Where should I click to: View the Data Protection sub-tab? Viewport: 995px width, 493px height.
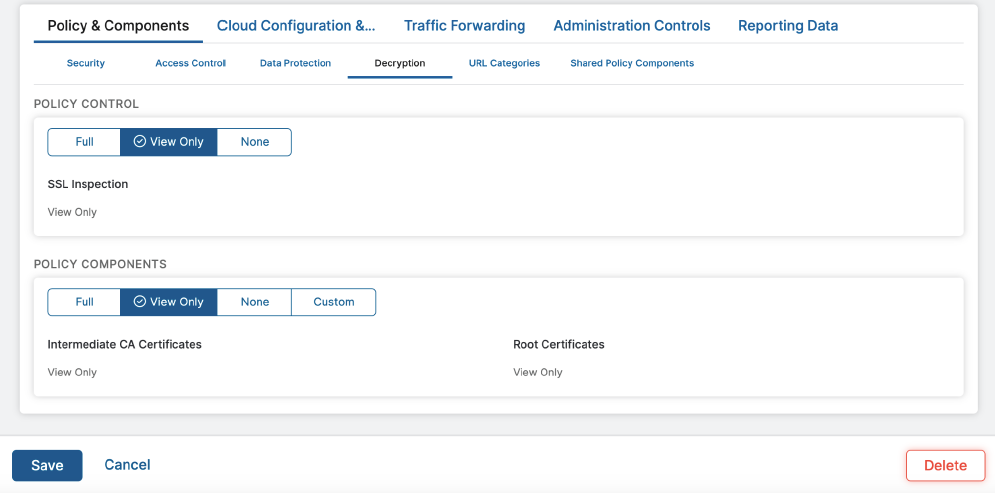[x=295, y=63]
